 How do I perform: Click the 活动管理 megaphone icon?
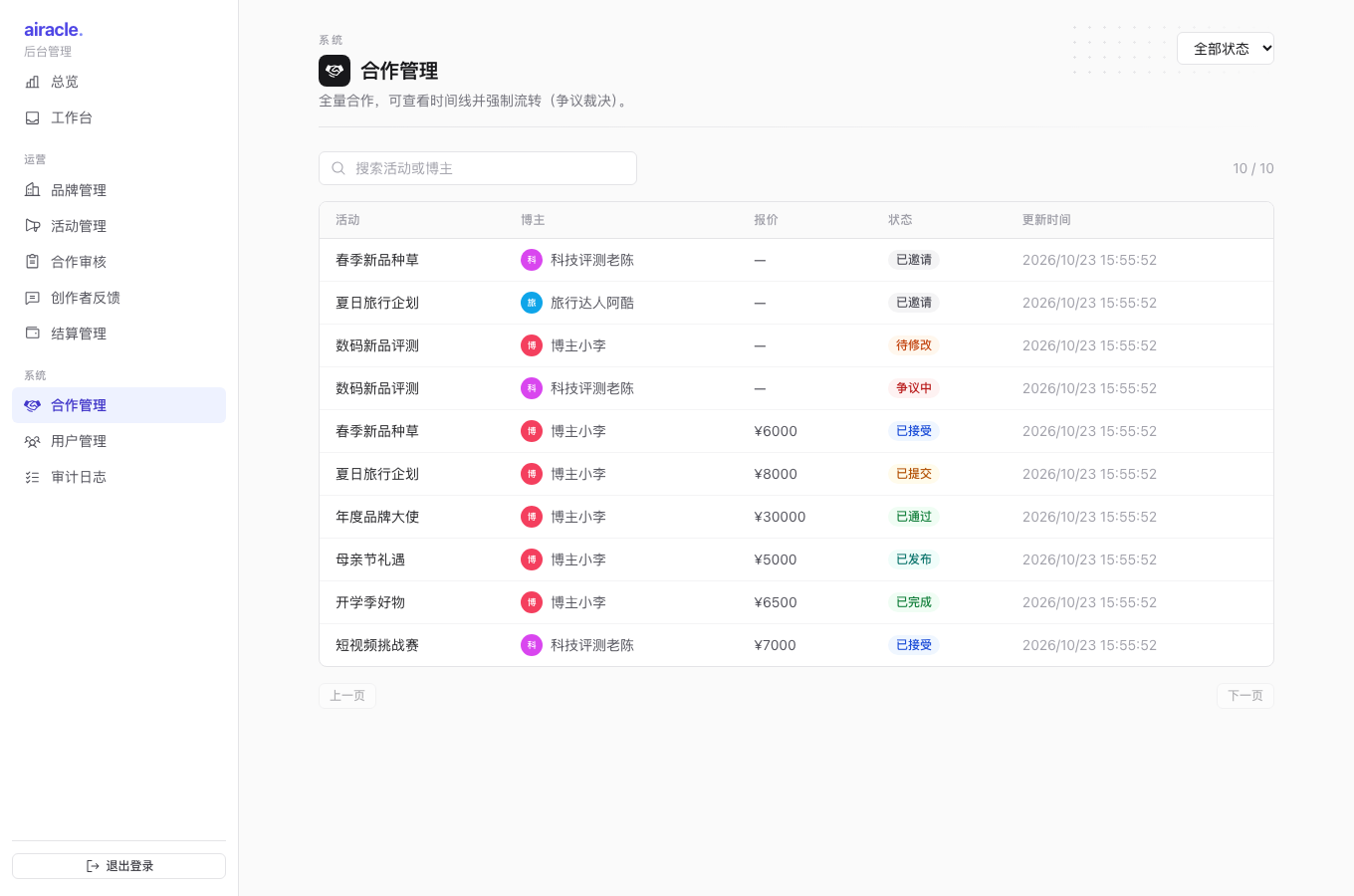pos(32,226)
